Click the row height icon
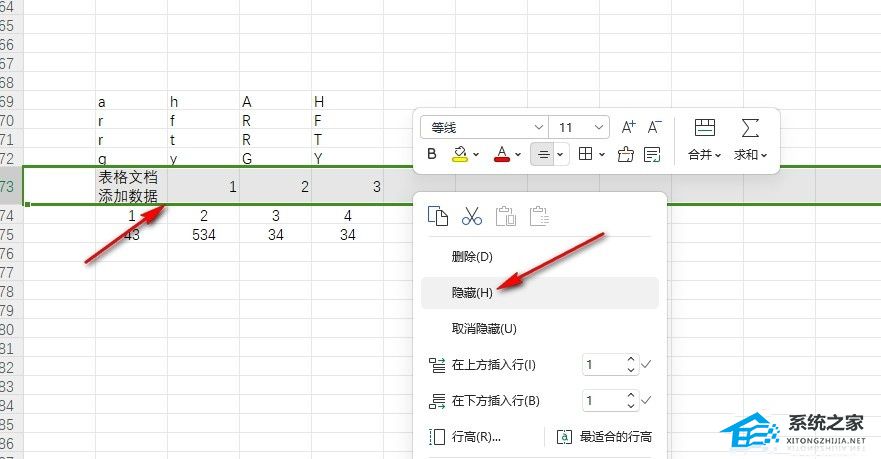This screenshot has height=459, width=881. pyautogui.click(x=437, y=437)
